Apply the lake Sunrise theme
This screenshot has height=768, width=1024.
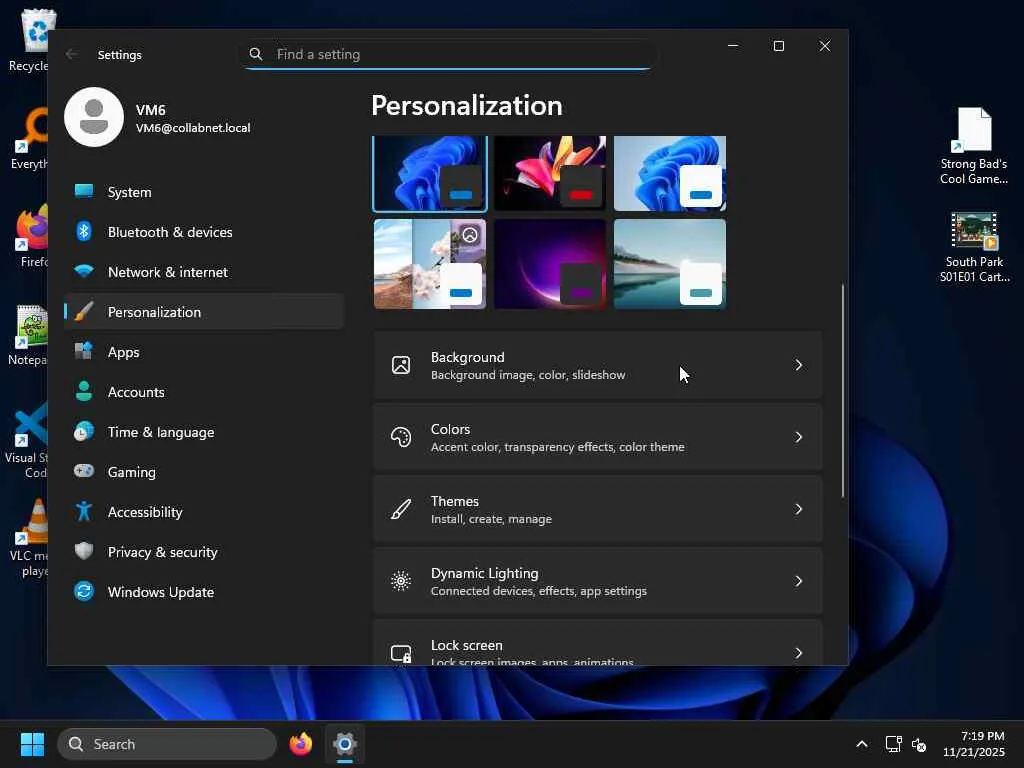(670, 264)
